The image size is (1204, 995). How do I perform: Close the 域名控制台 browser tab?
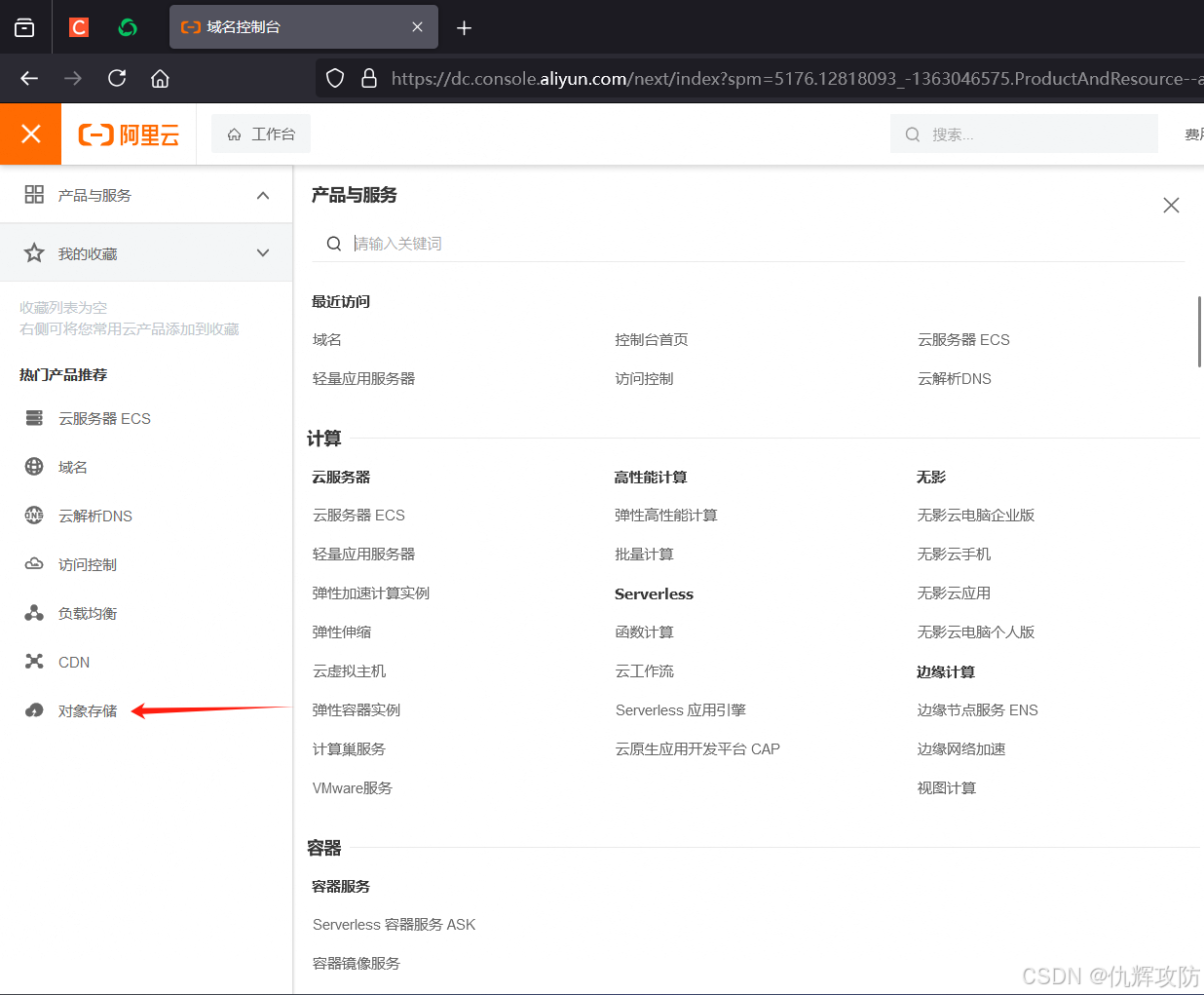click(x=417, y=27)
